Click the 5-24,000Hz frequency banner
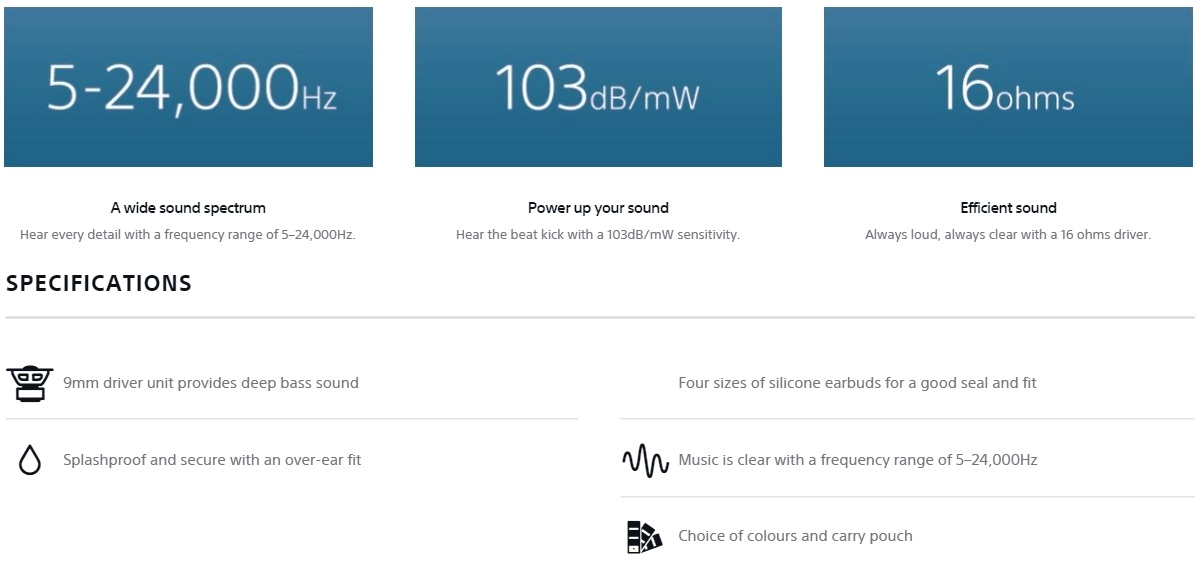The width and height of the screenshot is (1196, 568). click(188, 88)
